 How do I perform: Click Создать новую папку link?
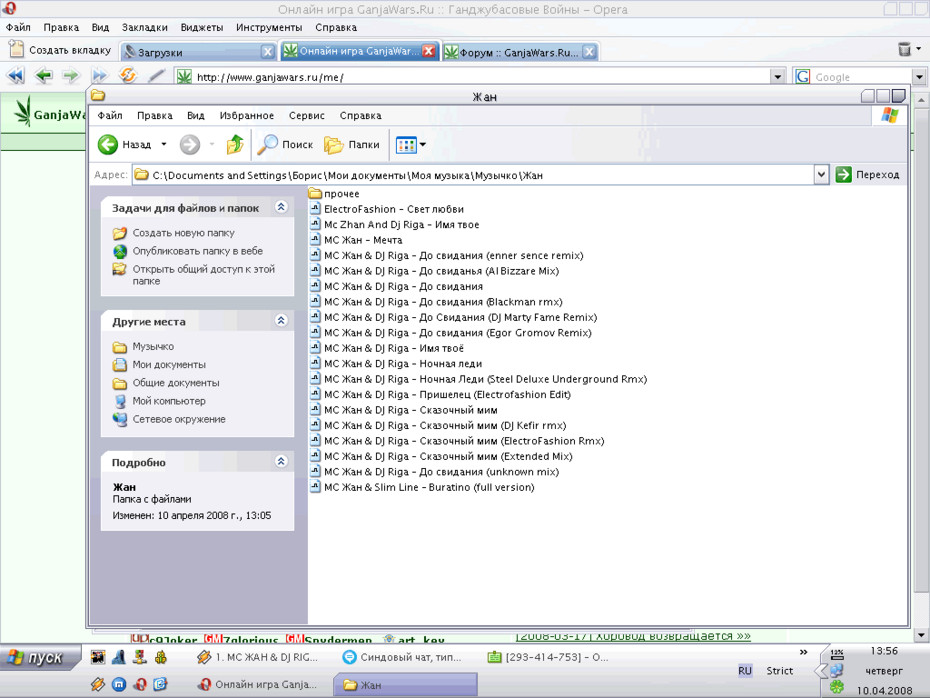[x=183, y=233]
